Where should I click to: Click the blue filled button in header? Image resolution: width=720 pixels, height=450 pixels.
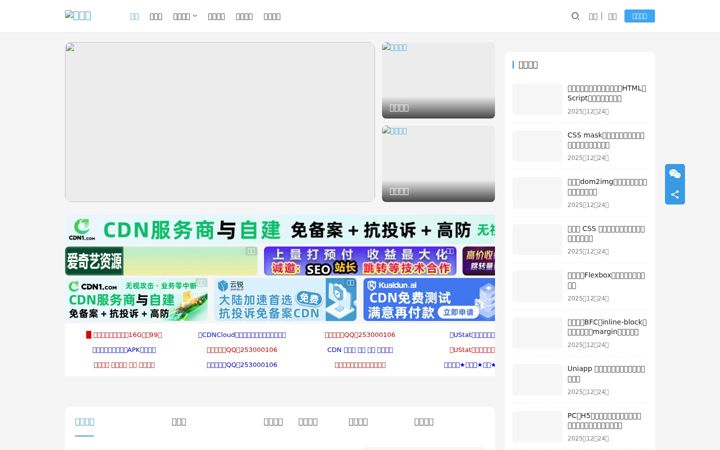click(639, 16)
